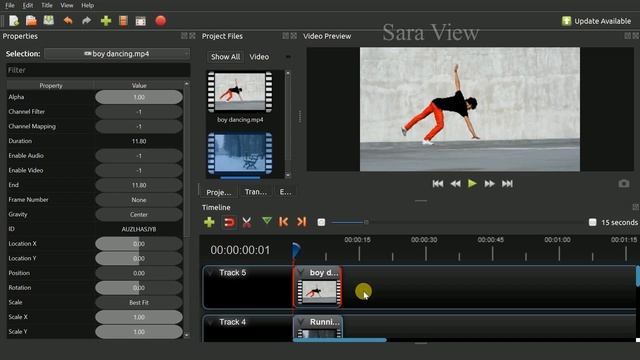Open the Gravity Center value
The width and height of the screenshot is (640, 360).
(x=139, y=214)
